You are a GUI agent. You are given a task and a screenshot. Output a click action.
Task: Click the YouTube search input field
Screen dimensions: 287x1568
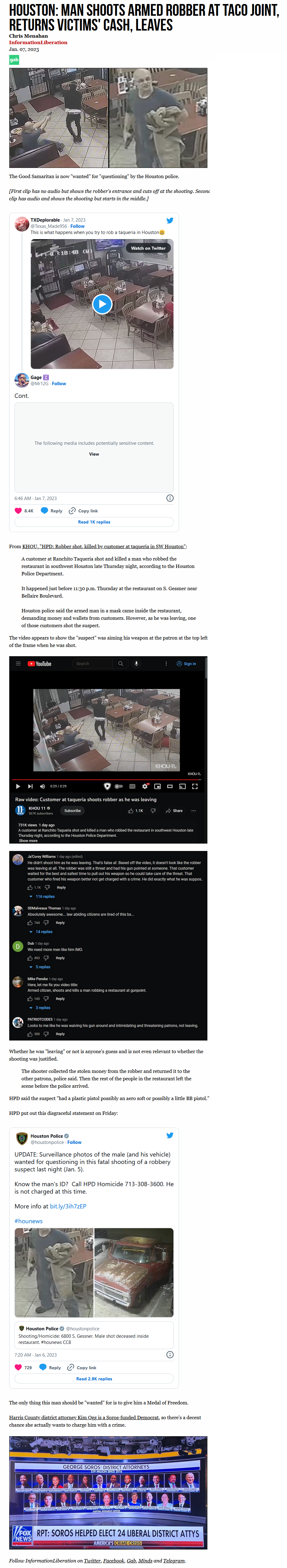[92, 664]
